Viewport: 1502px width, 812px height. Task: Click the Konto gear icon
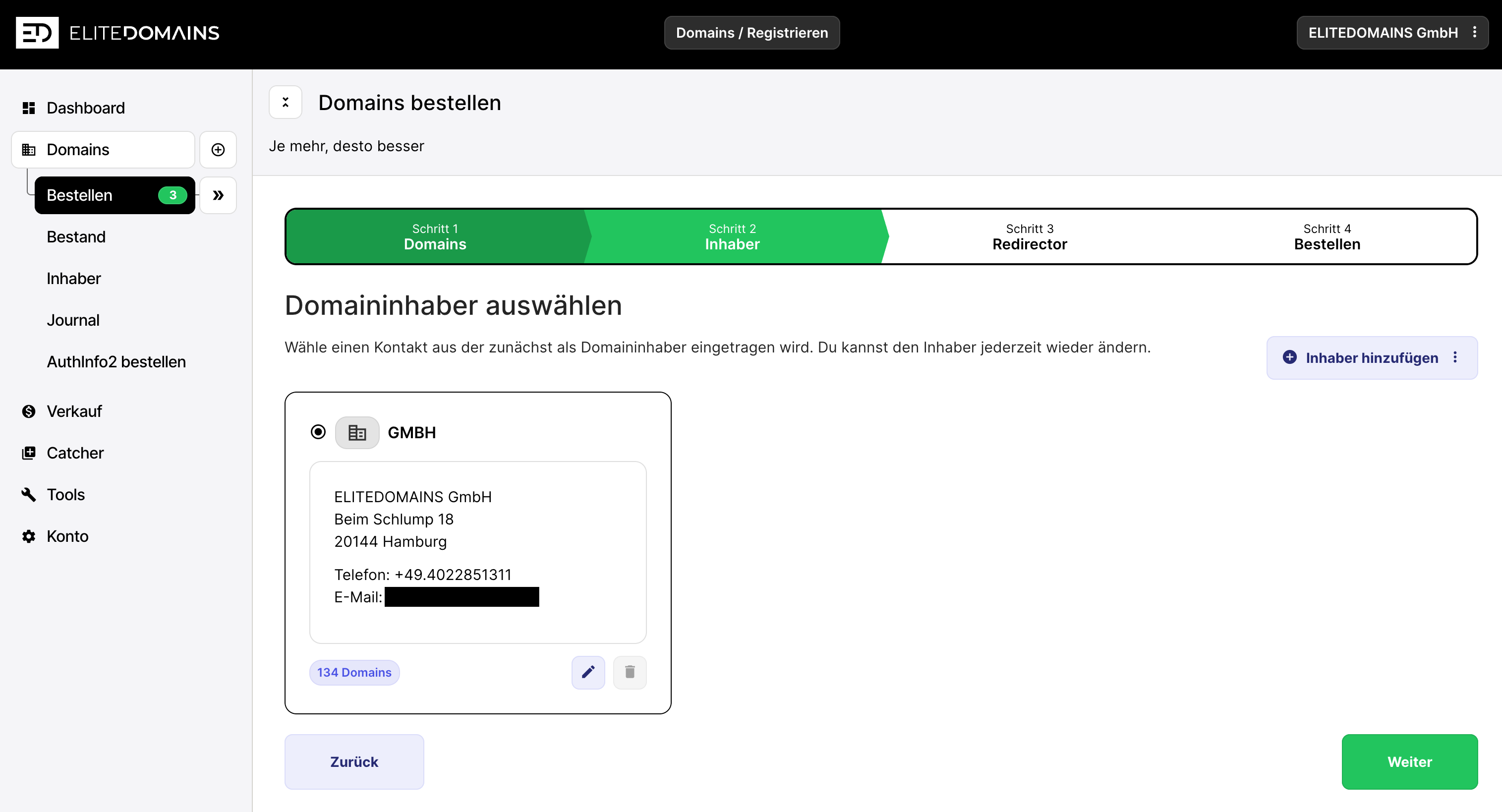(29, 536)
